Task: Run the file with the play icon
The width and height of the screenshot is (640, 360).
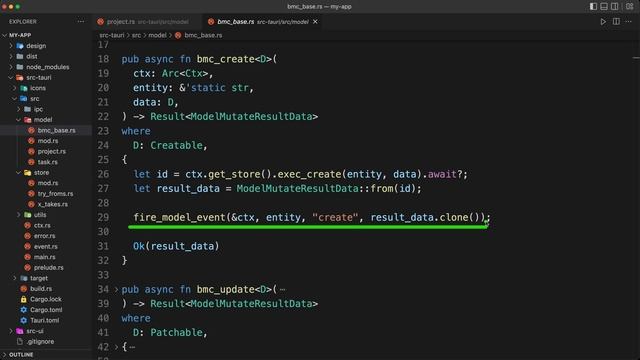Action: [x=603, y=22]
